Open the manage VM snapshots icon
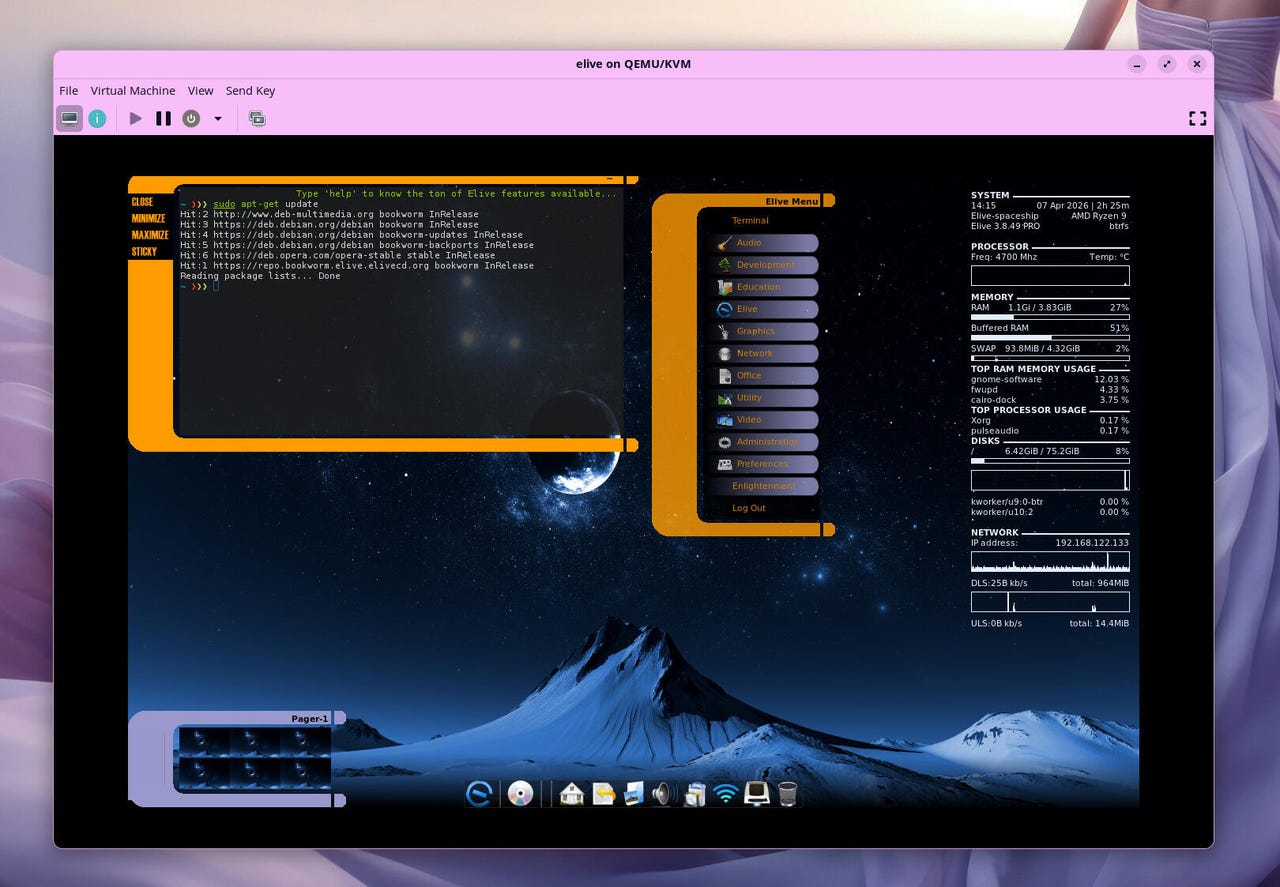The image size is (1280, 887). 257,118
